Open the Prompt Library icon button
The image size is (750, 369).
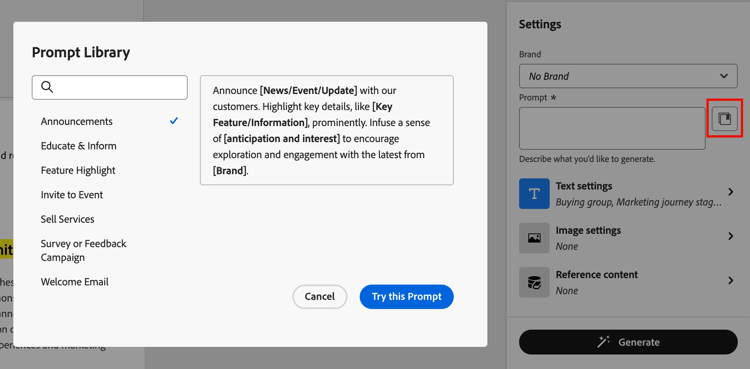[x=725, y=118]
